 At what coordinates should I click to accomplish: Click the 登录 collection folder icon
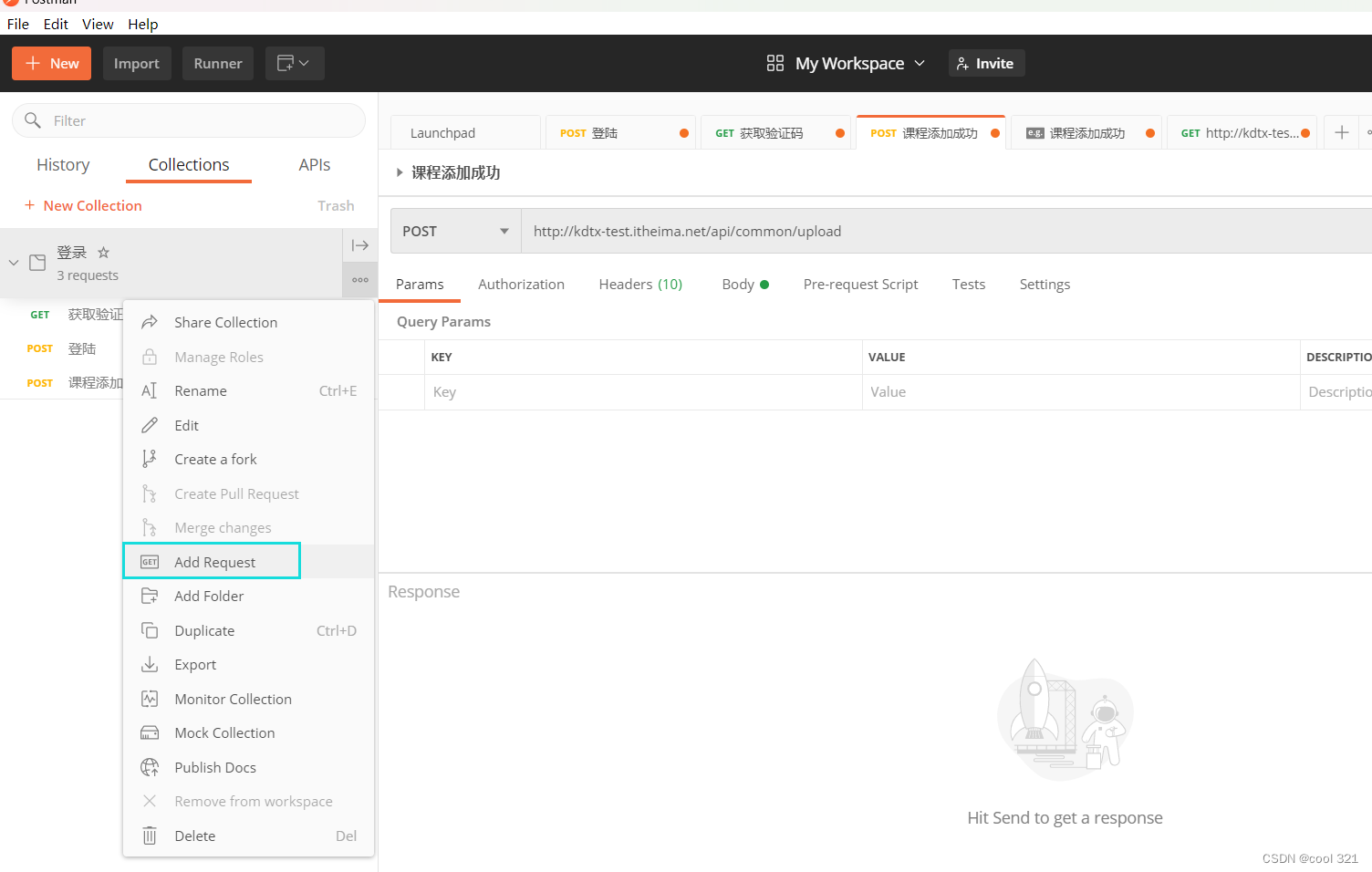(x=37, y=263)
